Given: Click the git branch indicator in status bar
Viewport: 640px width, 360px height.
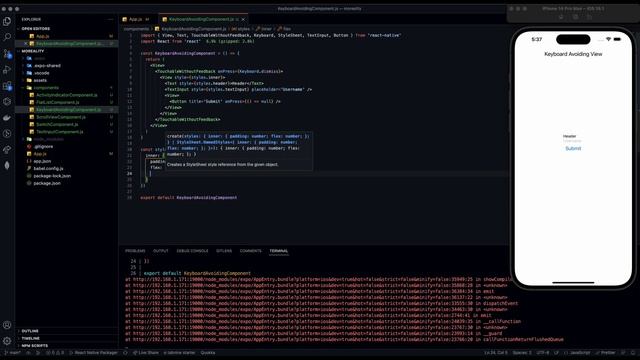Looking at the screenshot, I should [13, 353].
